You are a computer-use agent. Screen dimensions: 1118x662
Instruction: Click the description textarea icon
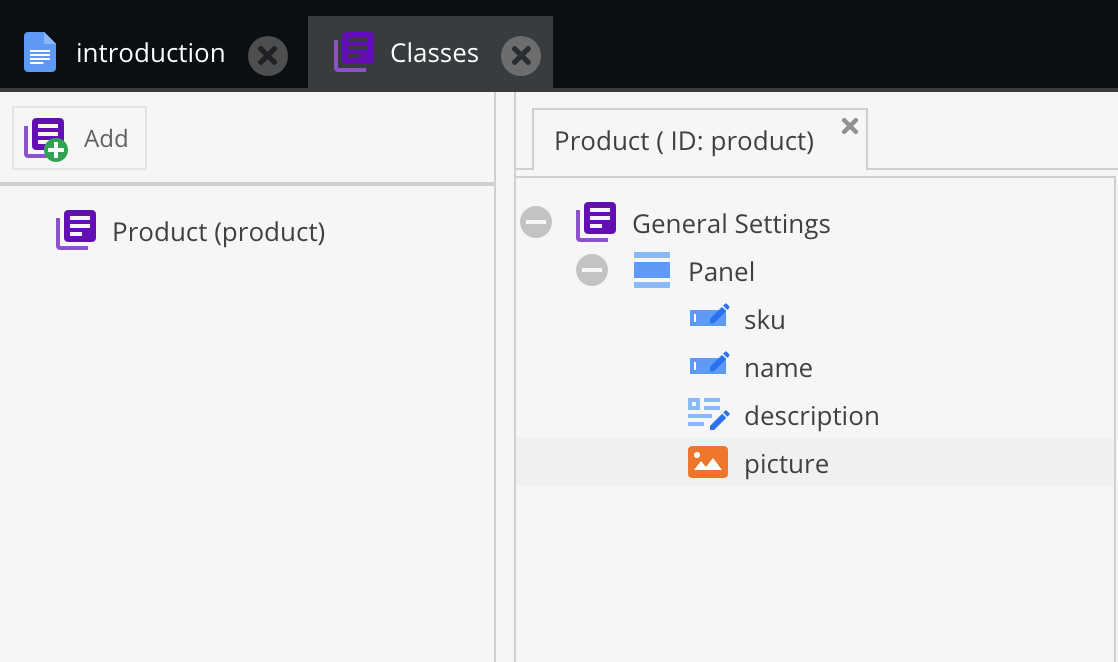[x=708, y=415]
